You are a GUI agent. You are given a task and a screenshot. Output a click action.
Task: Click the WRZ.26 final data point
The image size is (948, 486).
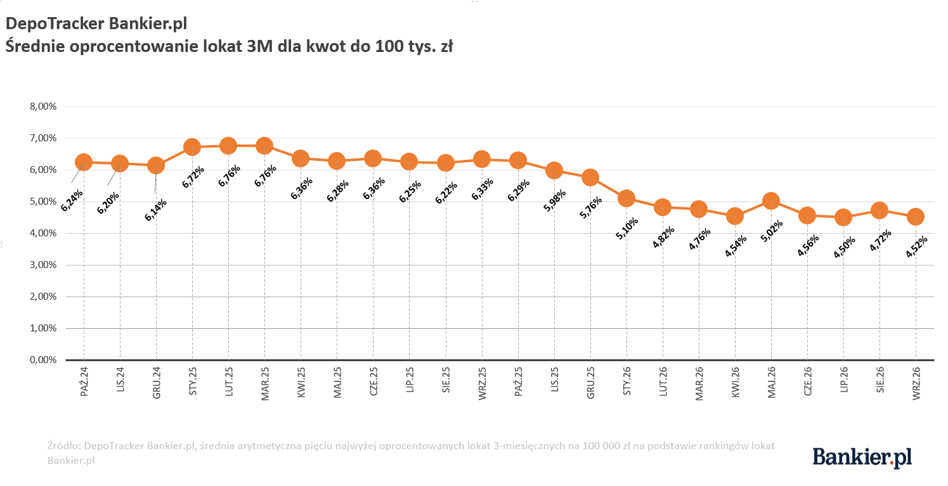915,216
